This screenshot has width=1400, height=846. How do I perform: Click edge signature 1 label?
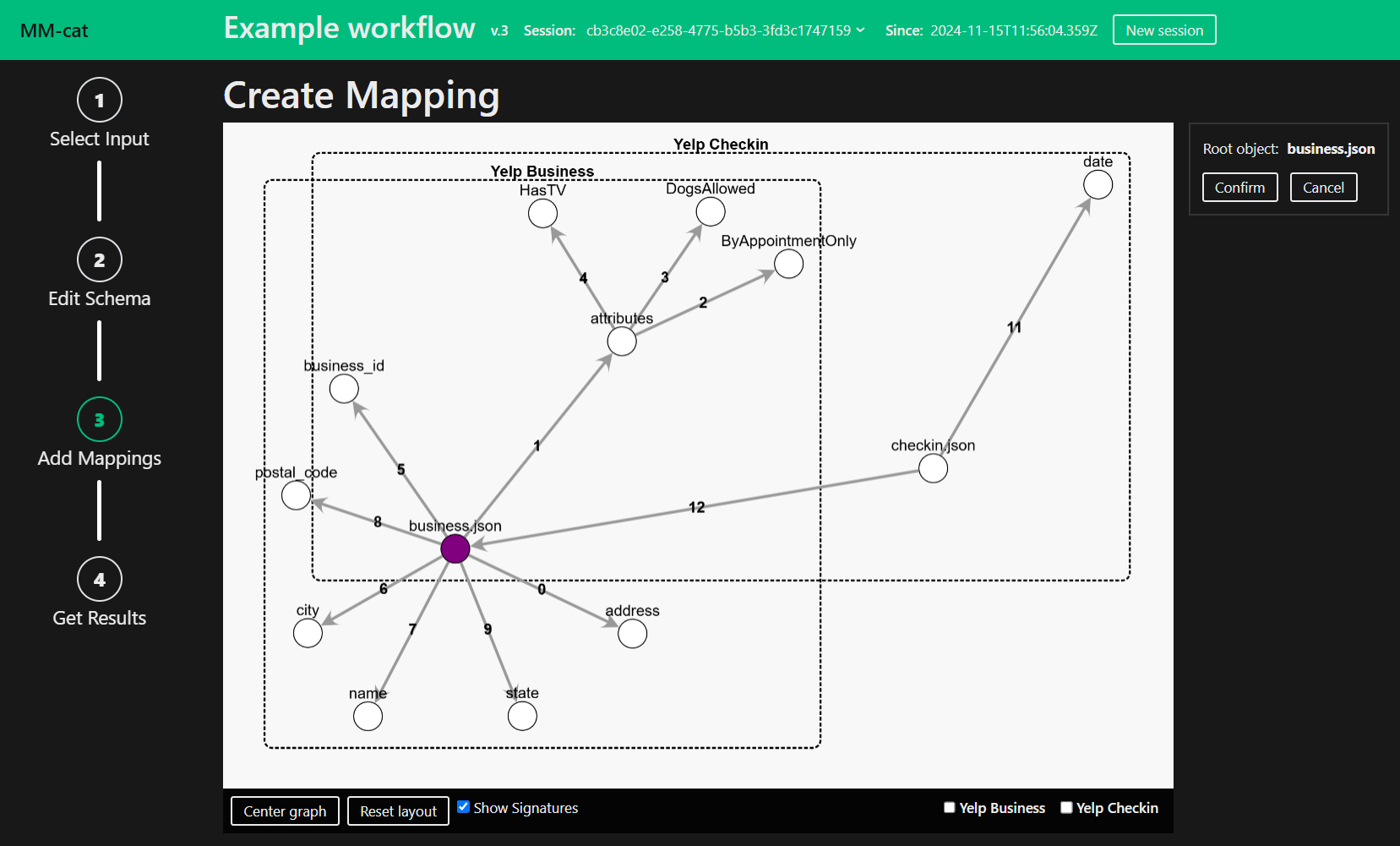537,445
